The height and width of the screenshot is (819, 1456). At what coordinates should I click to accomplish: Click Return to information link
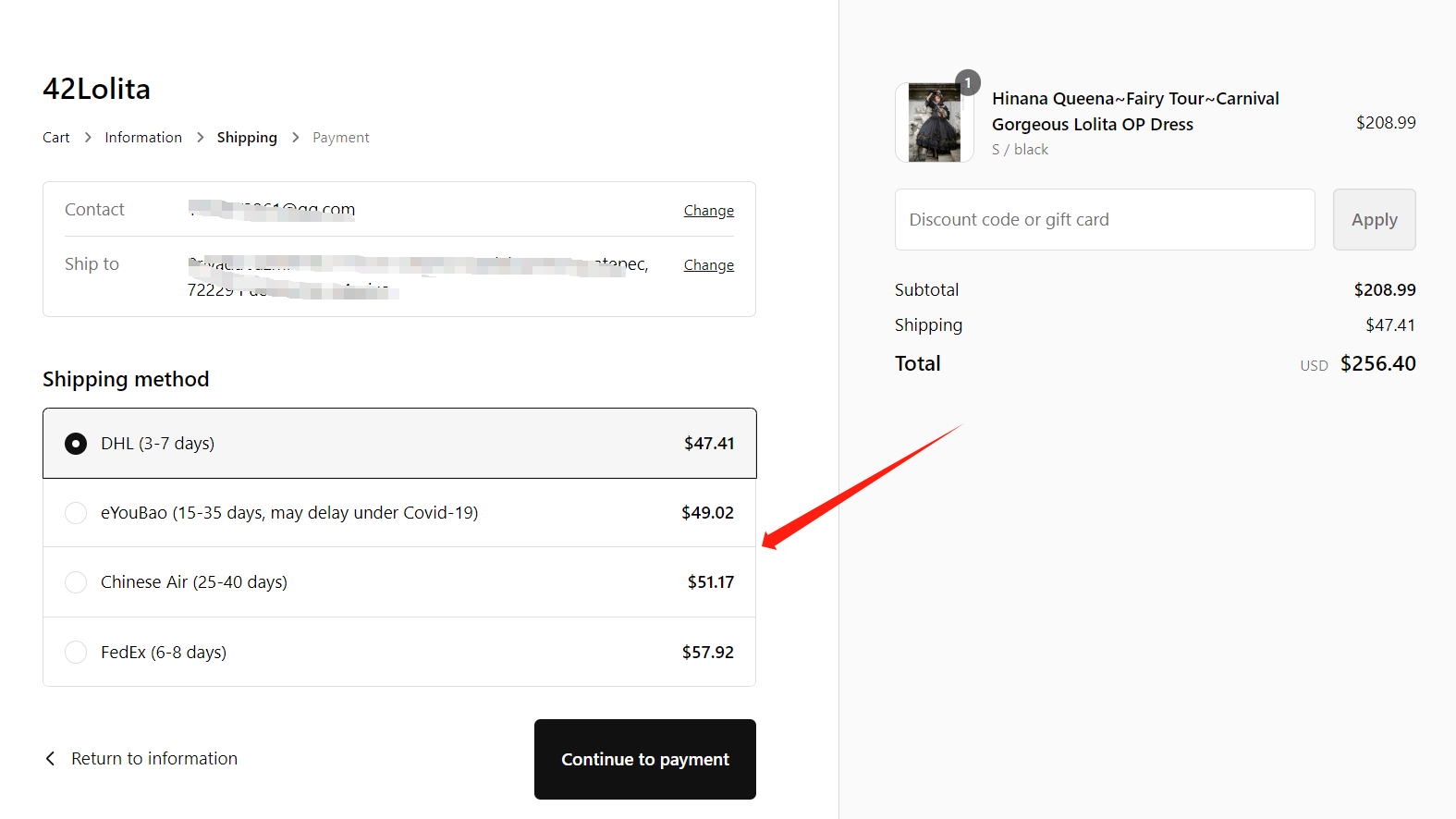point(154,759)
